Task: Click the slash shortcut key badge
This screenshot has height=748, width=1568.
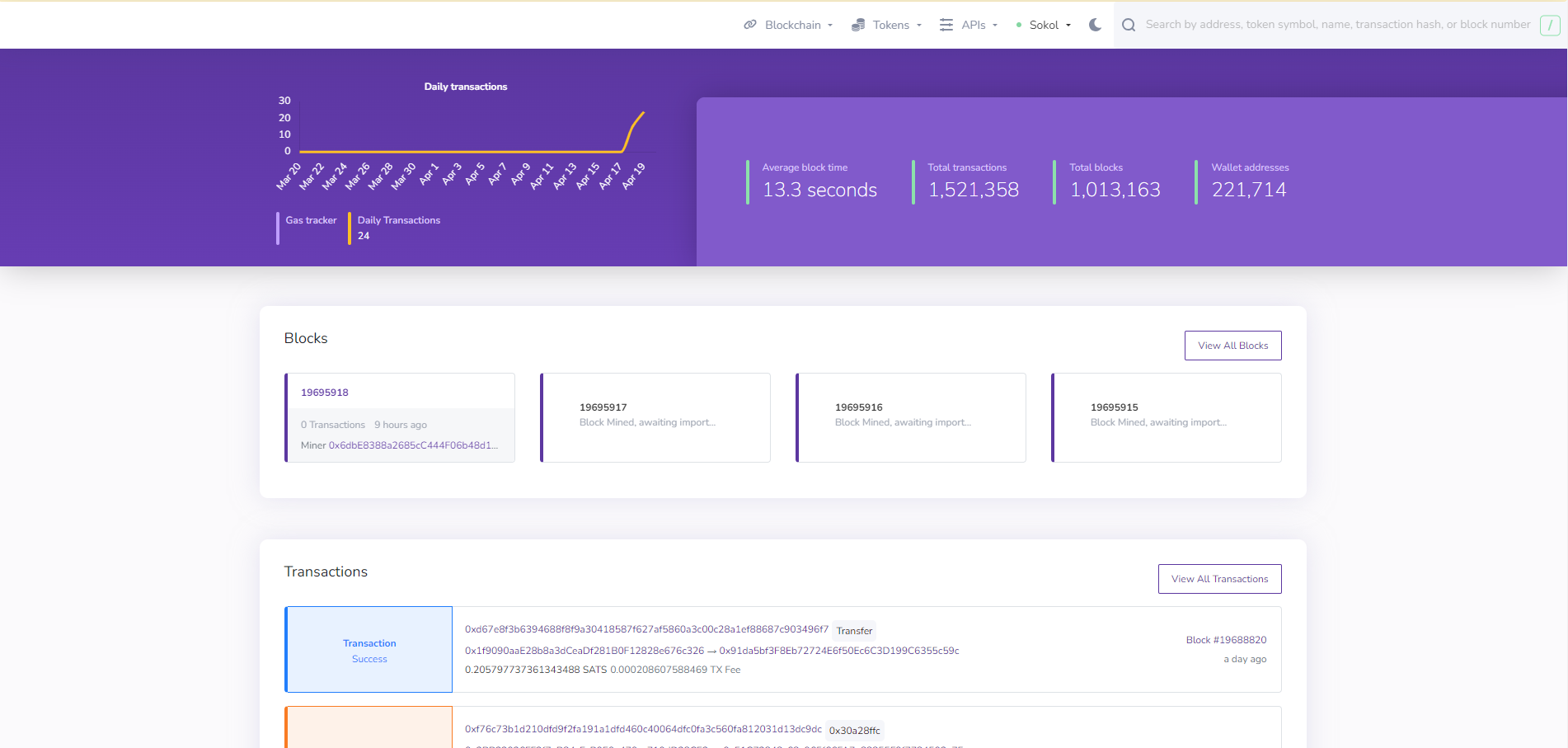Action: tap(1550, 26)
